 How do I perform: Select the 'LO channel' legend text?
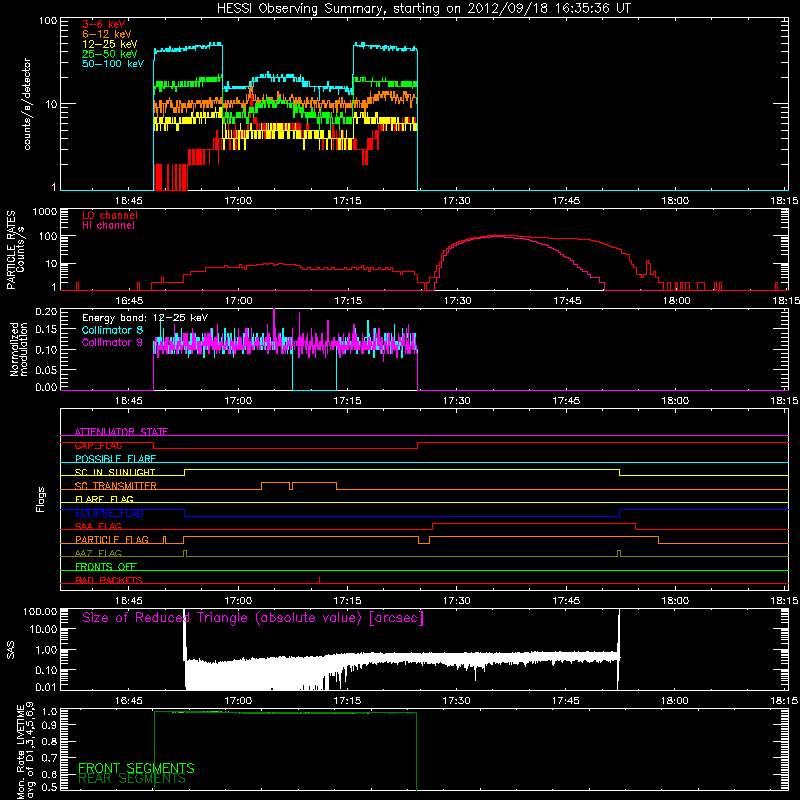click(110, 215)
